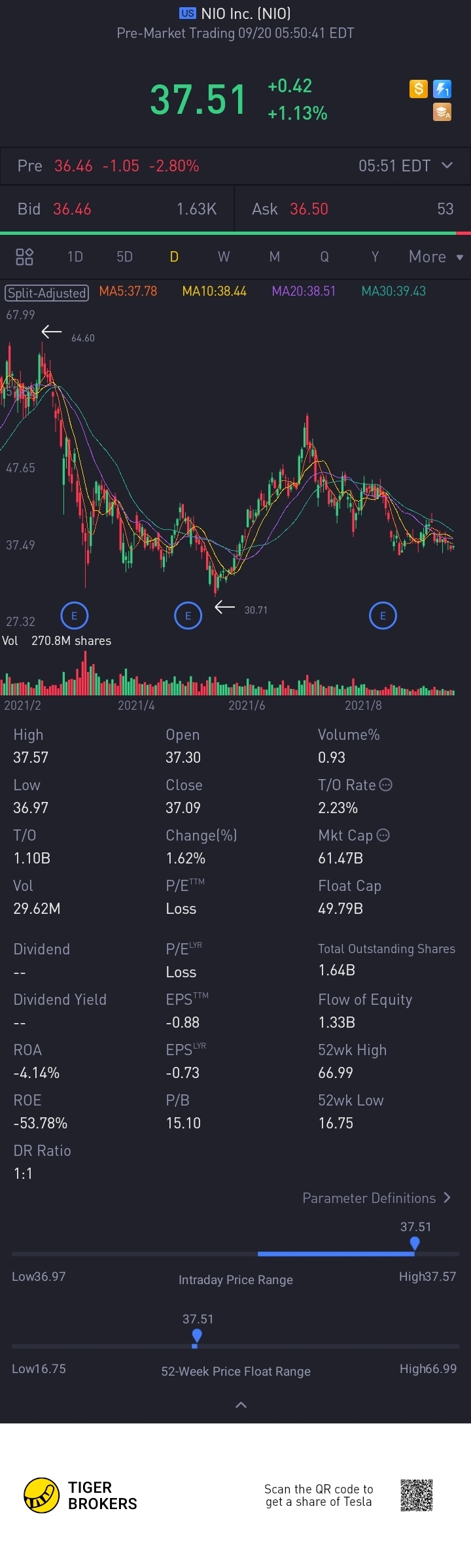The height and width of the screenshot is (1568, 471).
Task: Tap the orange stacked-coins badge icon
Action: tap(442, 113)
